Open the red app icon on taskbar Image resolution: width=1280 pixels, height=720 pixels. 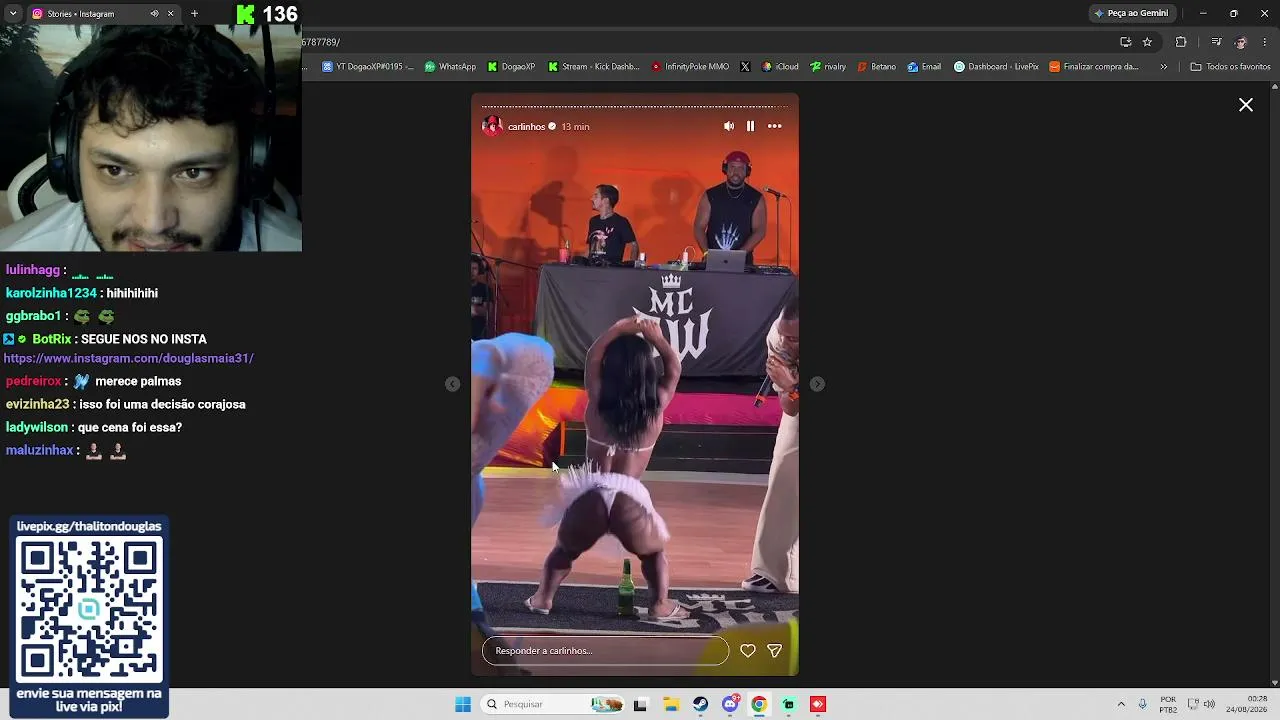[x=818, y=704]
